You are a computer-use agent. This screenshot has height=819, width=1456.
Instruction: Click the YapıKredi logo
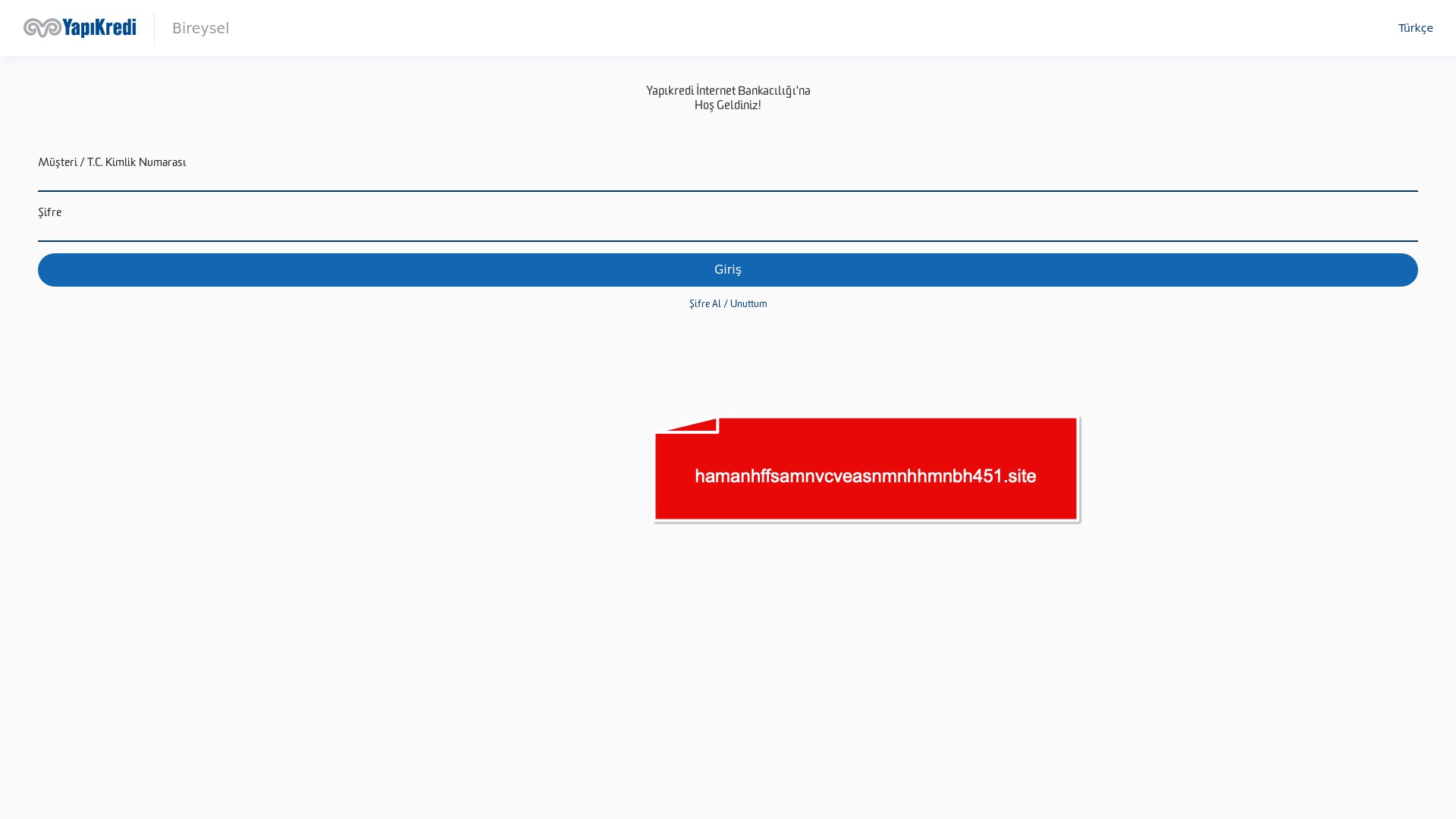[80, 28]
